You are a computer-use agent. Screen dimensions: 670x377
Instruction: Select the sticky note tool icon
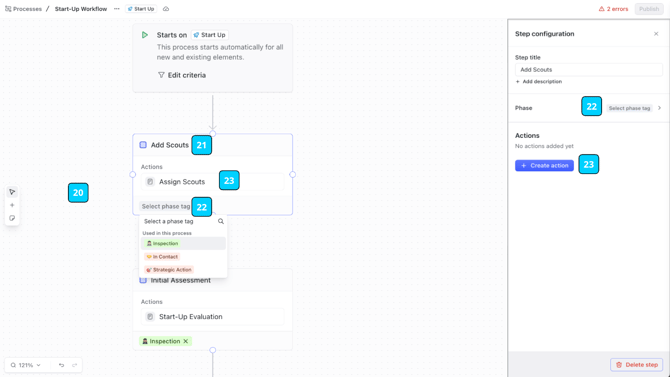(12, 218)
